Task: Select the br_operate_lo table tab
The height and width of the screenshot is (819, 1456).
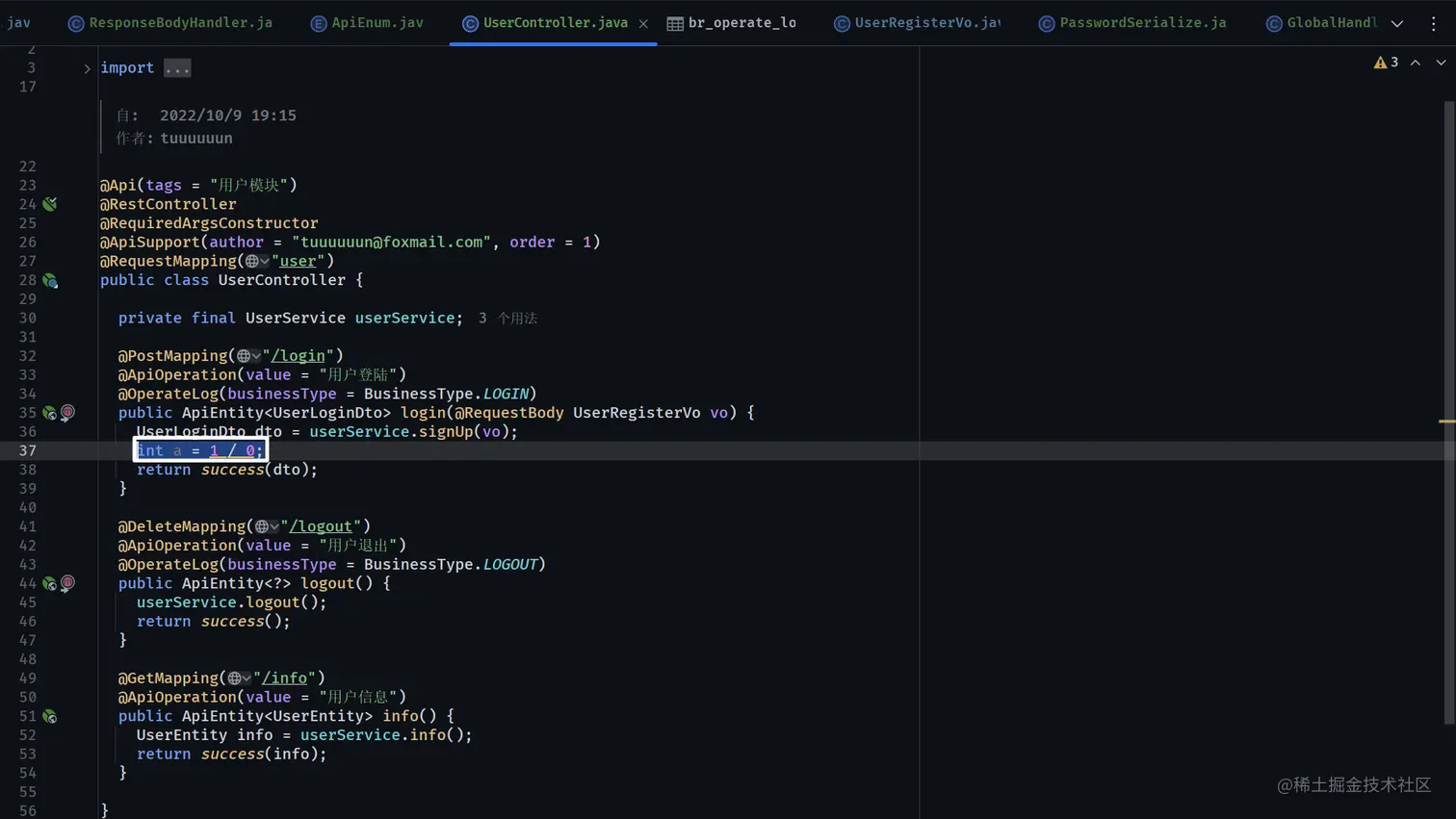Action: [x=732, y=22]
